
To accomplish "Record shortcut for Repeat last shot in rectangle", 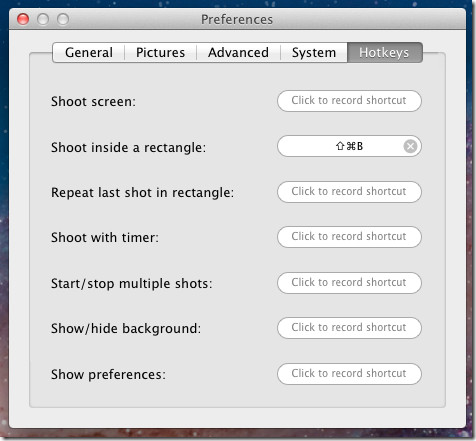I will (349, 192).
